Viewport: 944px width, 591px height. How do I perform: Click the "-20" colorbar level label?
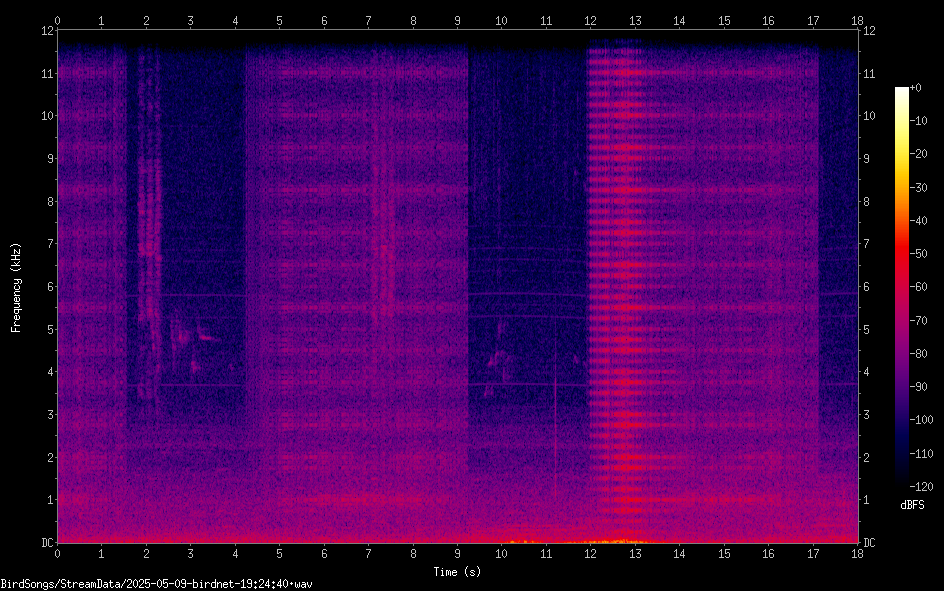918,154
